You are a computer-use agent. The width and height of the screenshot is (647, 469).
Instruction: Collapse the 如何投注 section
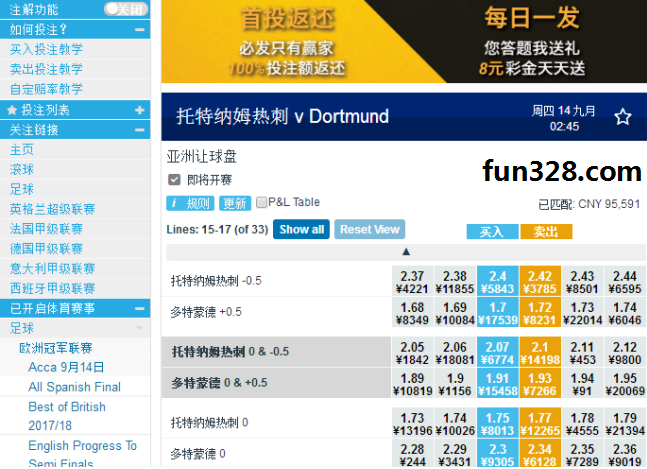point(139,30)
